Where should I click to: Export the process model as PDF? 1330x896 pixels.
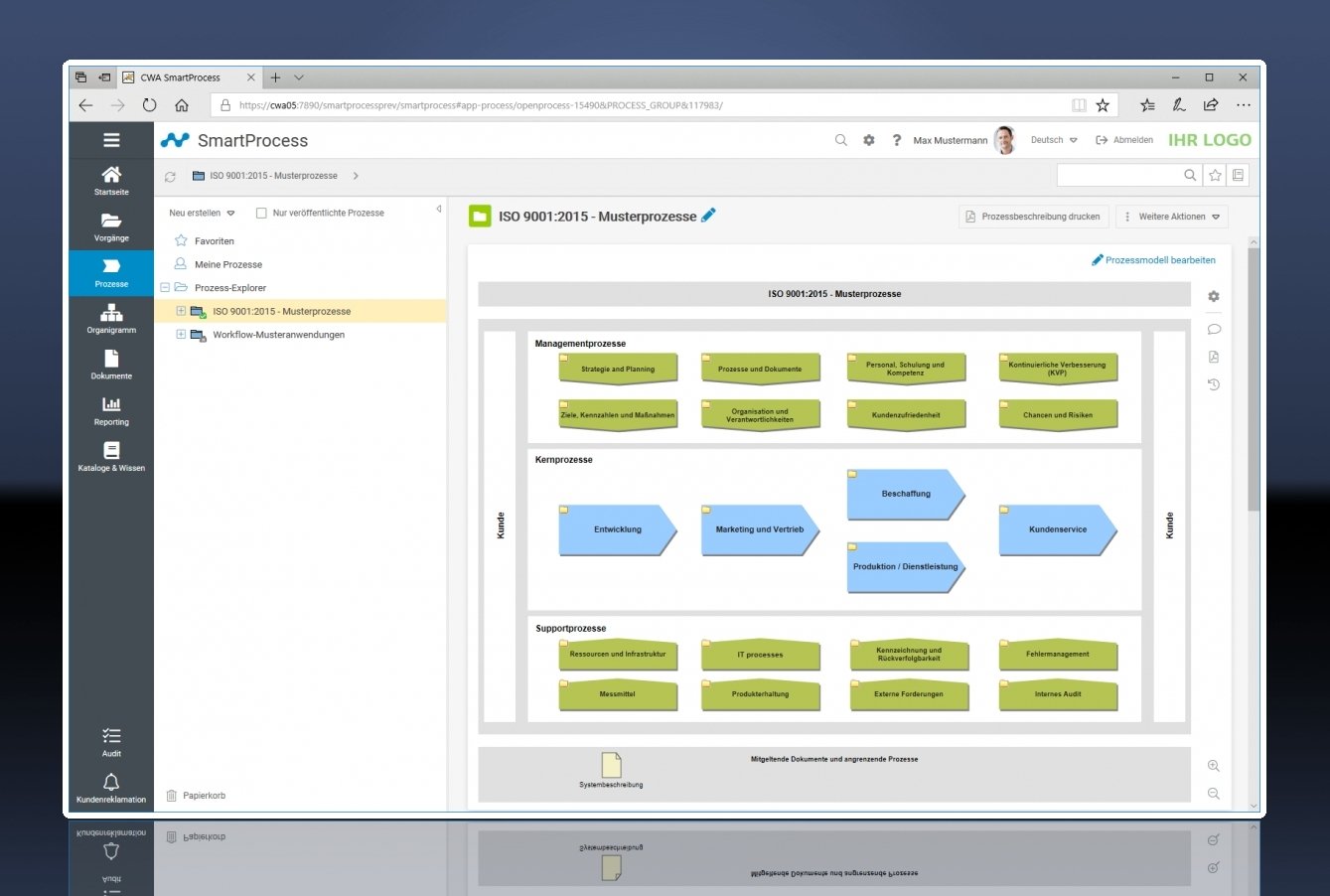(1213, 357)
